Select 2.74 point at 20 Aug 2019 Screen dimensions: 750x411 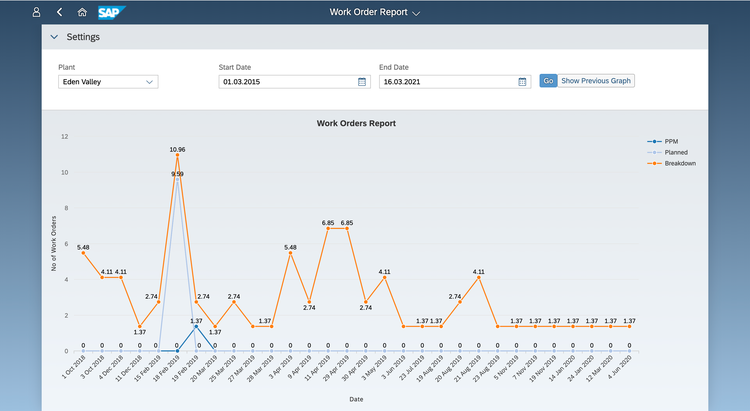click(x=460, y=302)
